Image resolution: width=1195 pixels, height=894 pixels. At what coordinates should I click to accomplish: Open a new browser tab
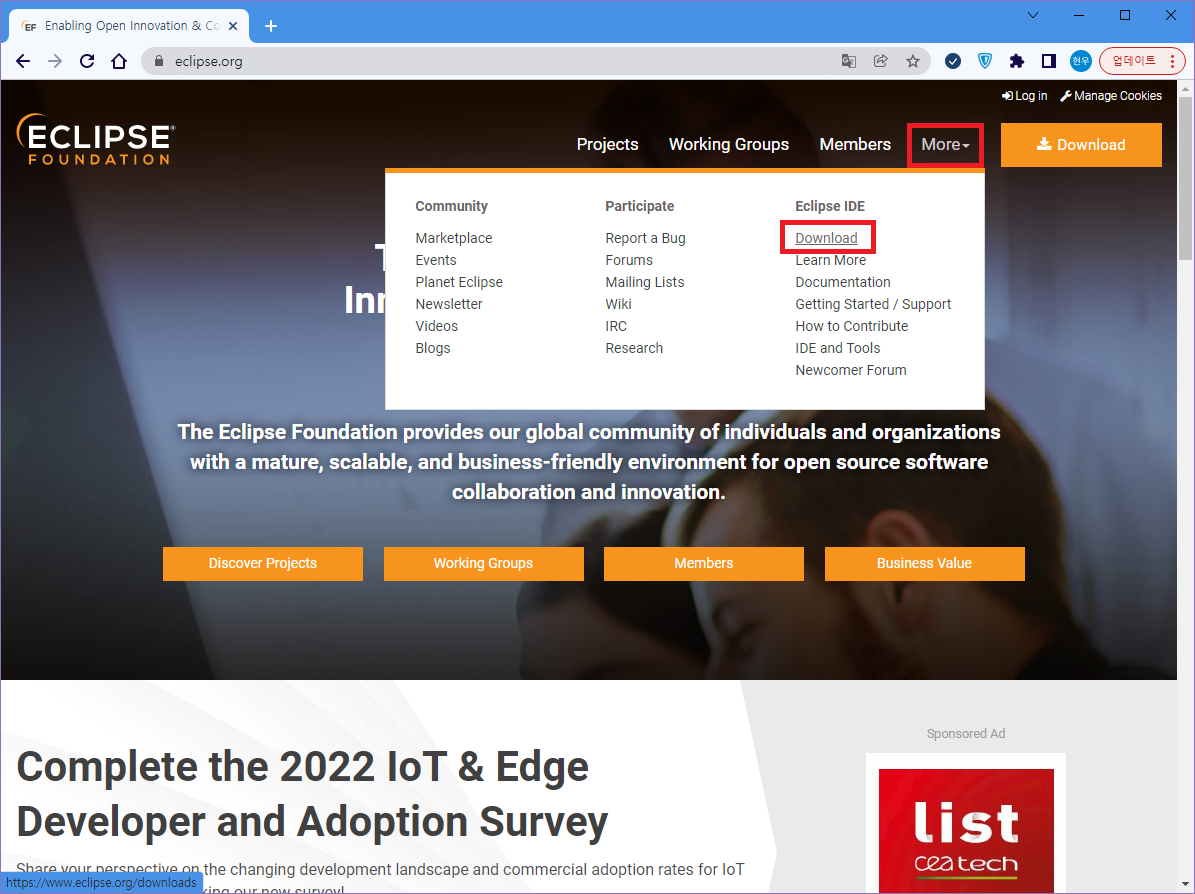(271, 26)
